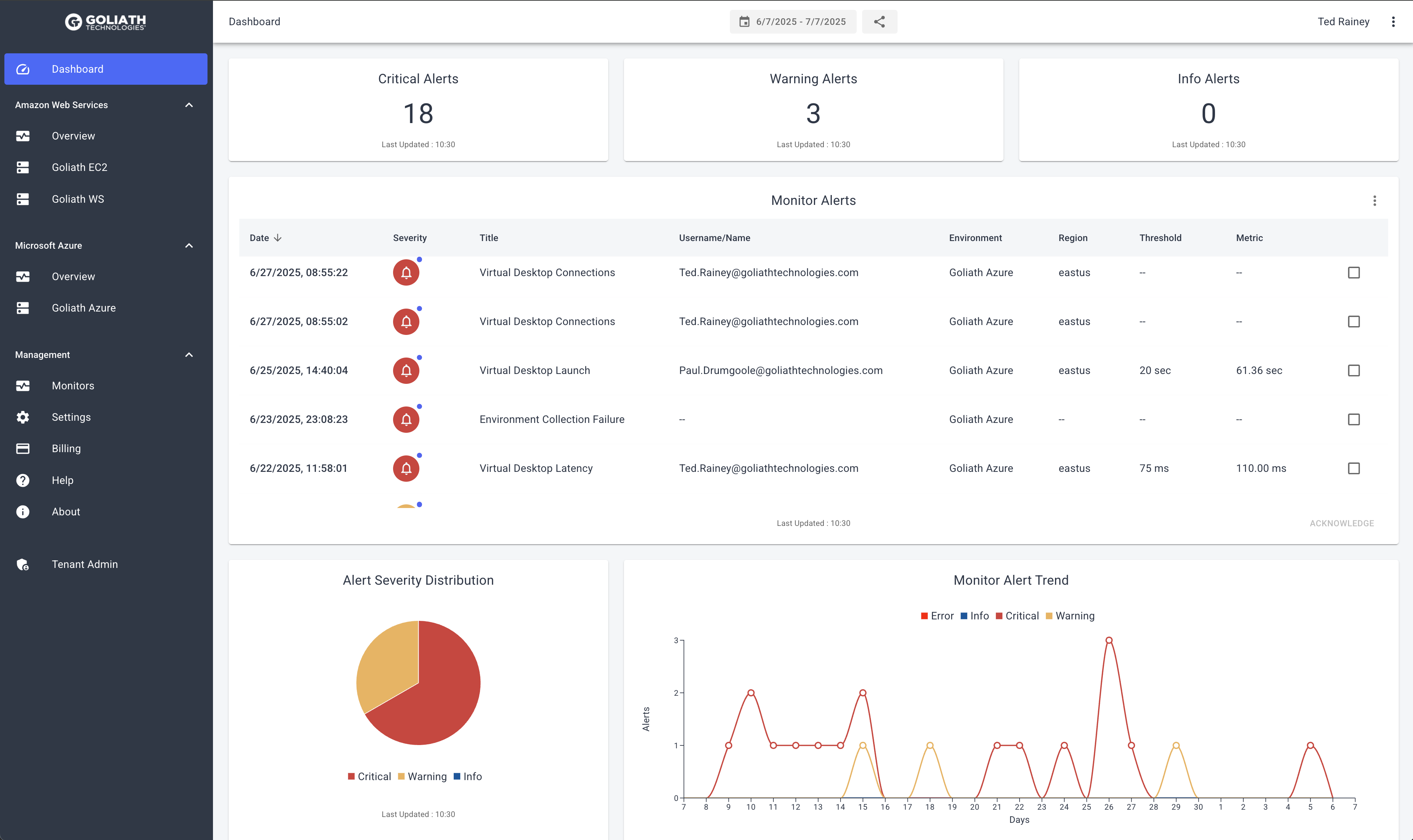Click the Environment column header
The height and width of the screenshot is (840, 1413).
click(x=975, y=238)
